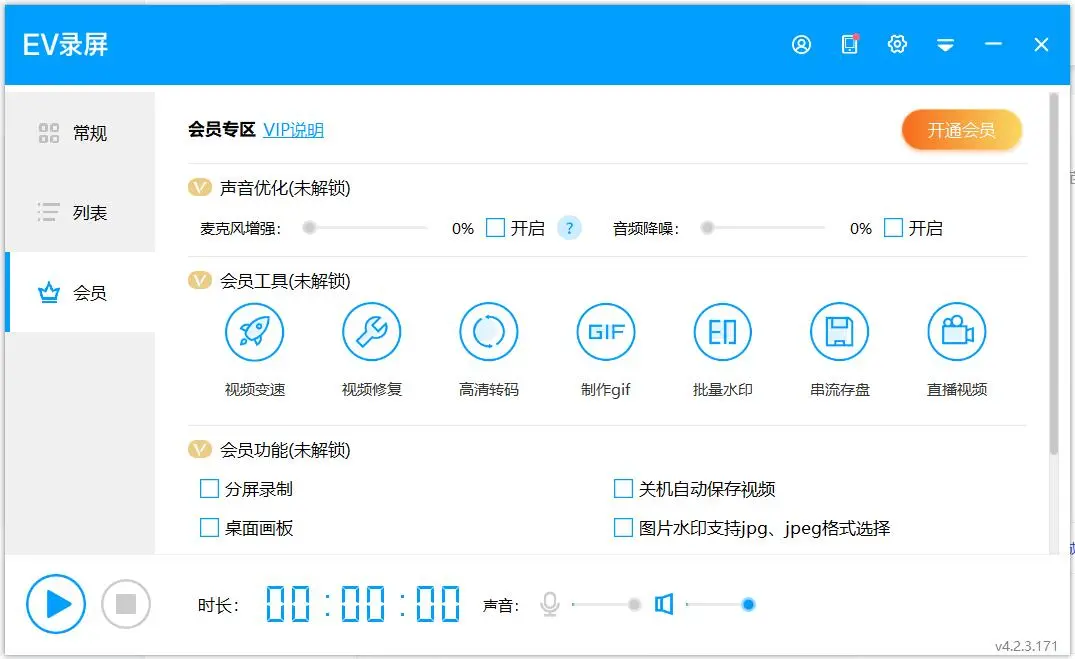This screenshot has height=659, width=1075.
Task: Switch to the 列表 tab
Action: (x=80, y=213)
